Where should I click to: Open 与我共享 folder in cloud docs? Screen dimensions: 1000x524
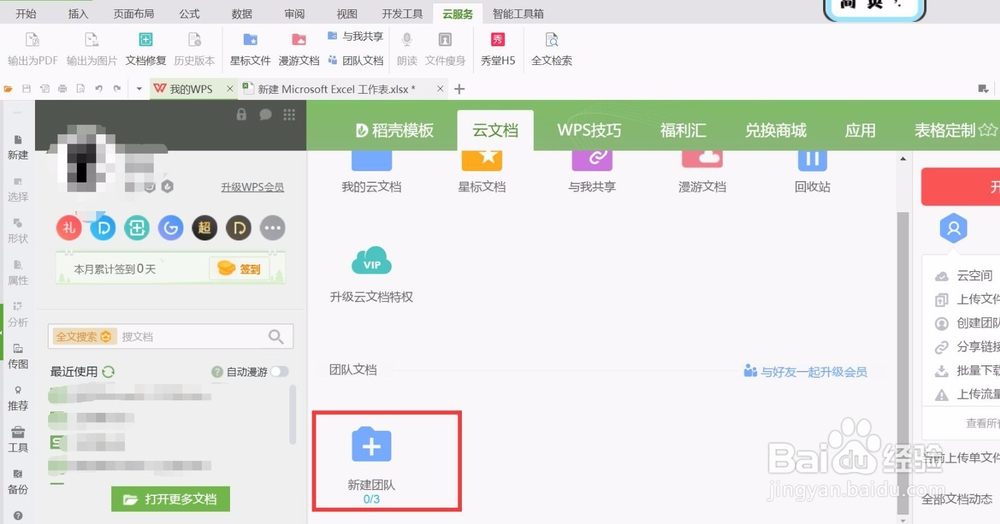(592, 171)
